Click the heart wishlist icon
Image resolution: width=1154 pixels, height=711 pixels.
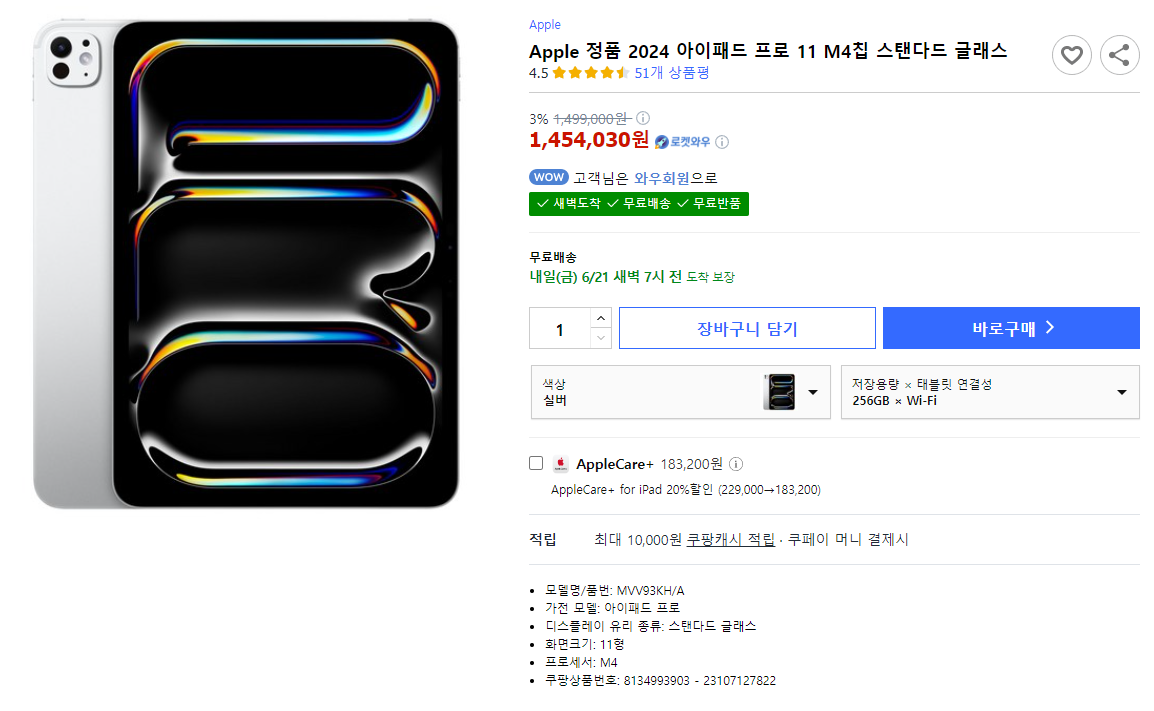[1071, 55]
